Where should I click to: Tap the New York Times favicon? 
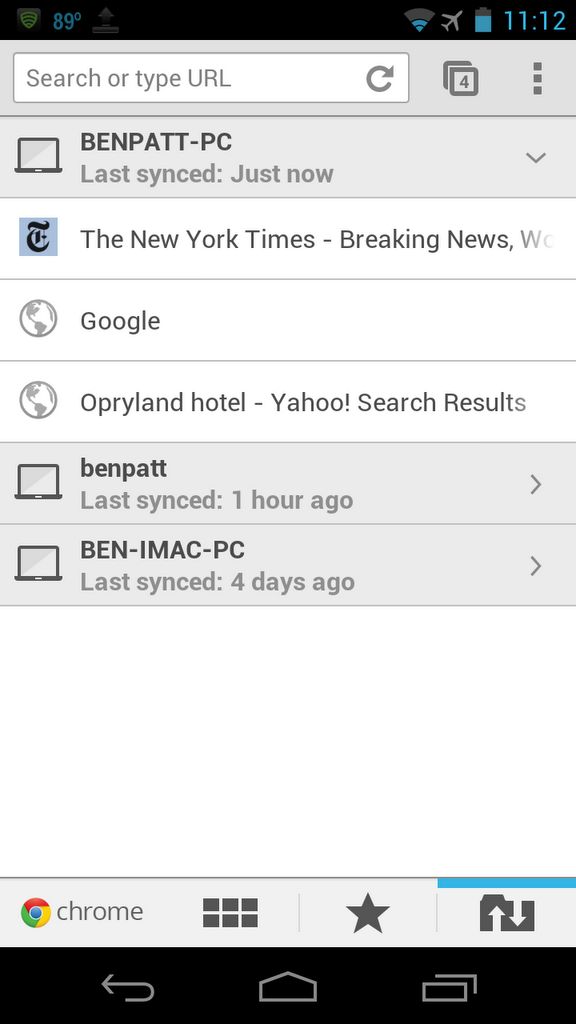(38, 237)
